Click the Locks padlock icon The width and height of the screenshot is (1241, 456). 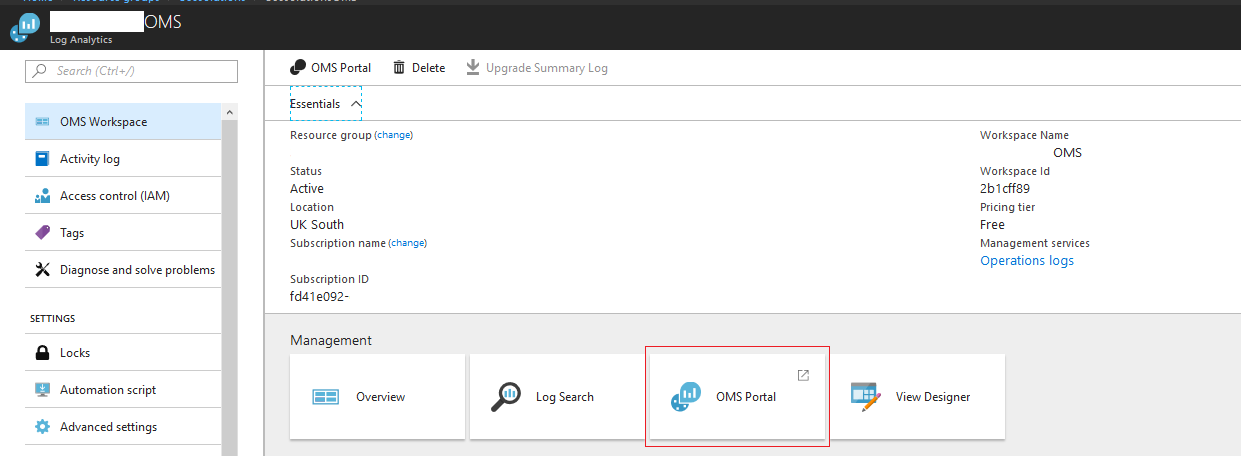(42, 353)
